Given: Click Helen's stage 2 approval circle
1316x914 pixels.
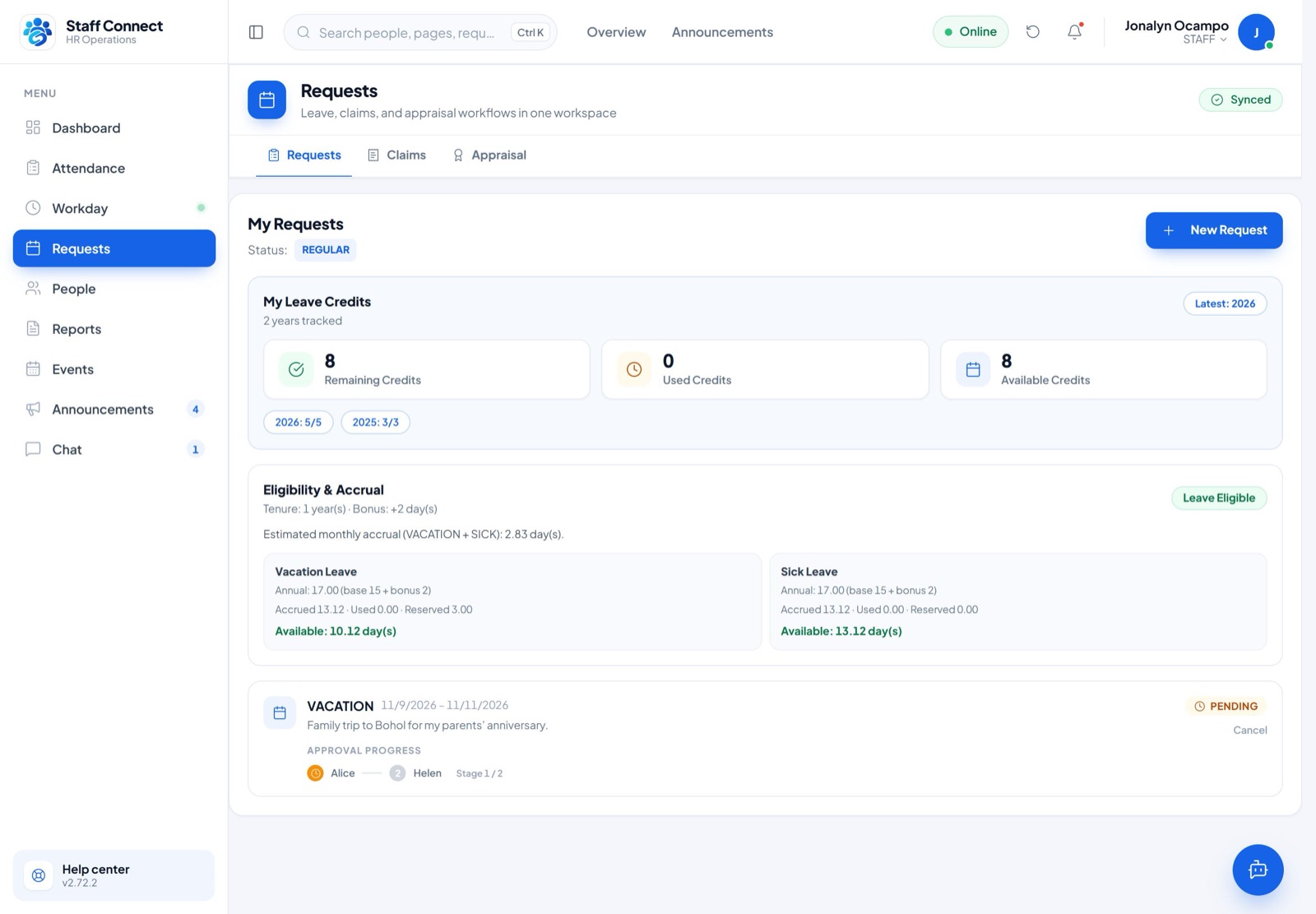Looking at the screenshot, I should tap(397, 773).
